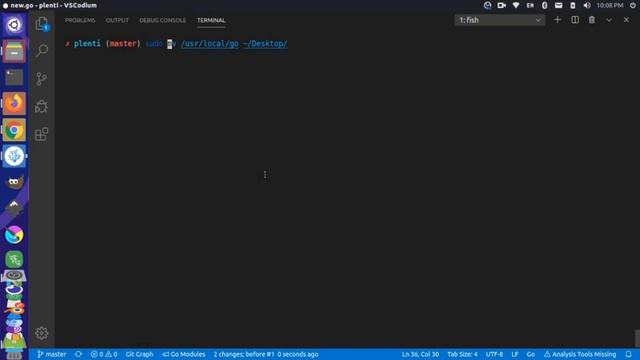Open Google Chrome from the dock
The image size is (640, 360).
tap(14, 130)
